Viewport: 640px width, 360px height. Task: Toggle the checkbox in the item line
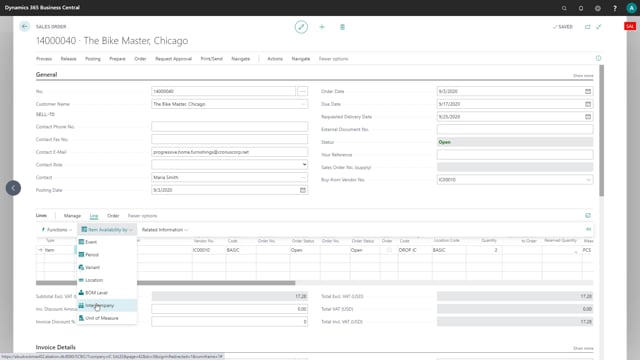(389, 250)
